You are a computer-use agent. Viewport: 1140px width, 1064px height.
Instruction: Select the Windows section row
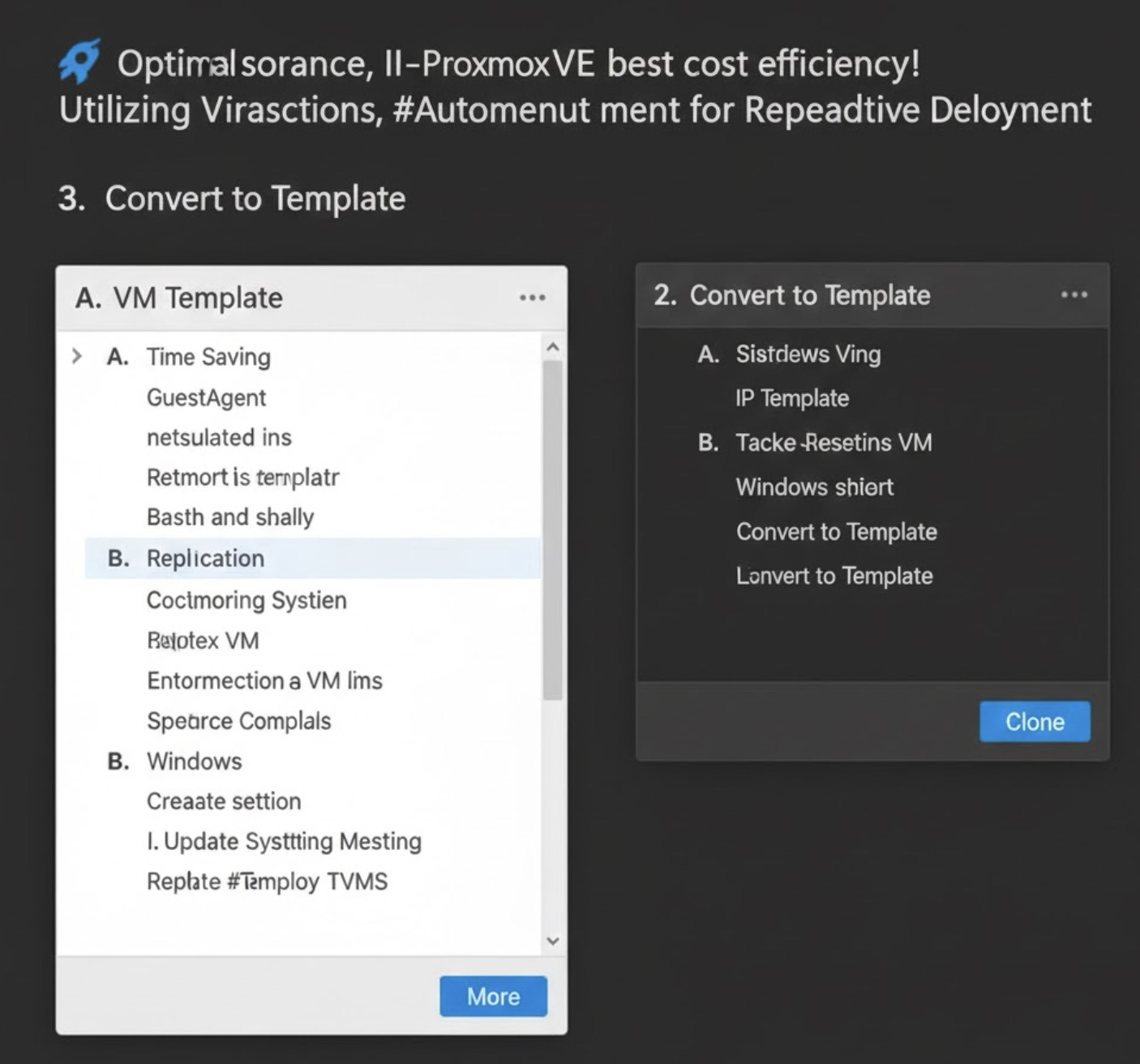pyautogui.click(x=194, y=761)
